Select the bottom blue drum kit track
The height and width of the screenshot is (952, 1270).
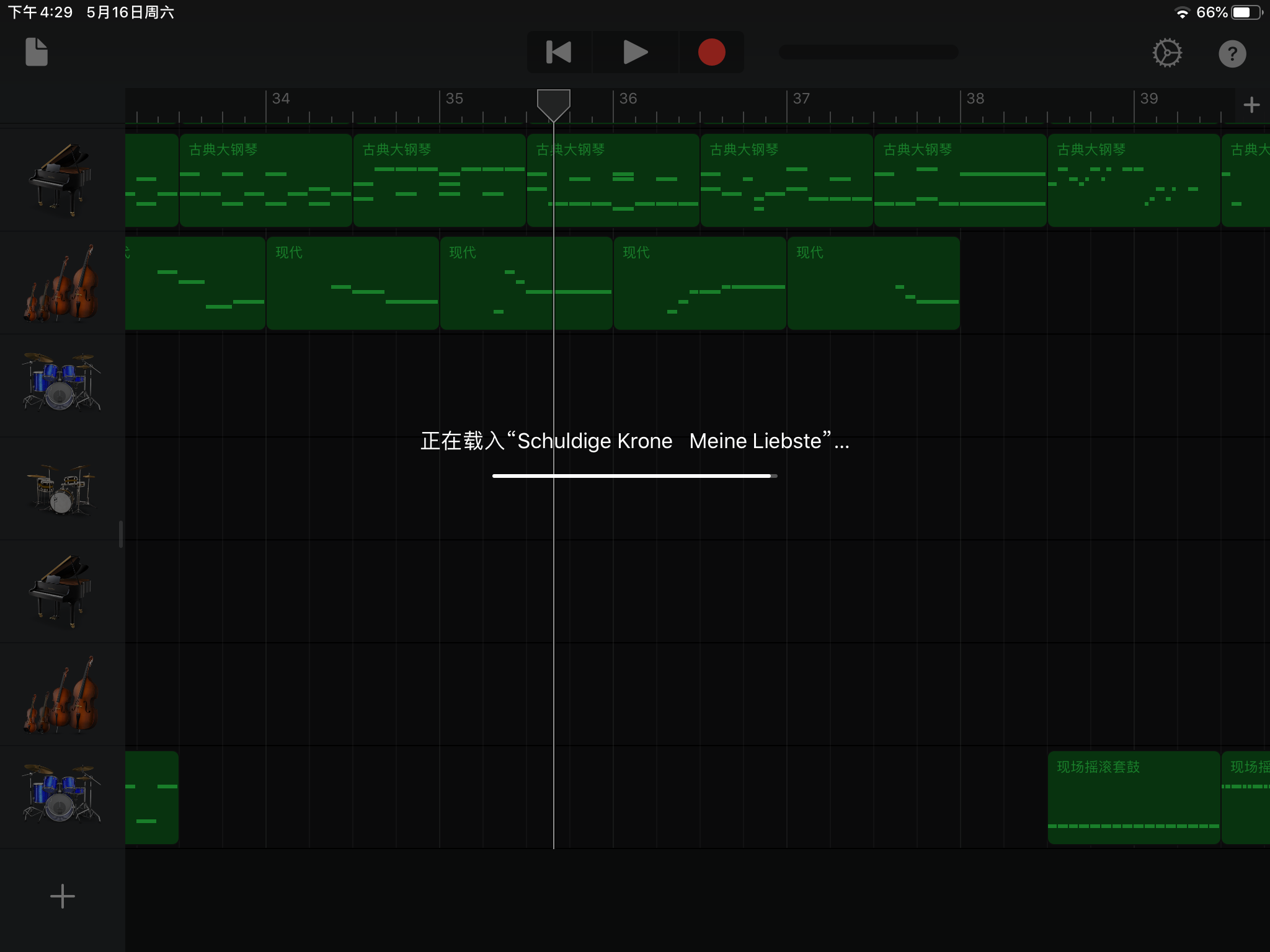pyautogui.click(x=61, y=795)
